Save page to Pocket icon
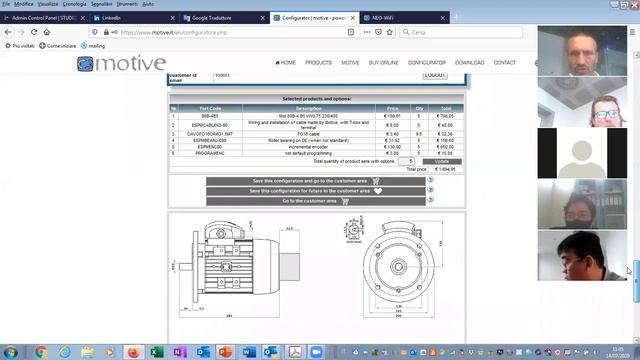Viewport: 640px width, 360px height. click(x=378, y=32)
